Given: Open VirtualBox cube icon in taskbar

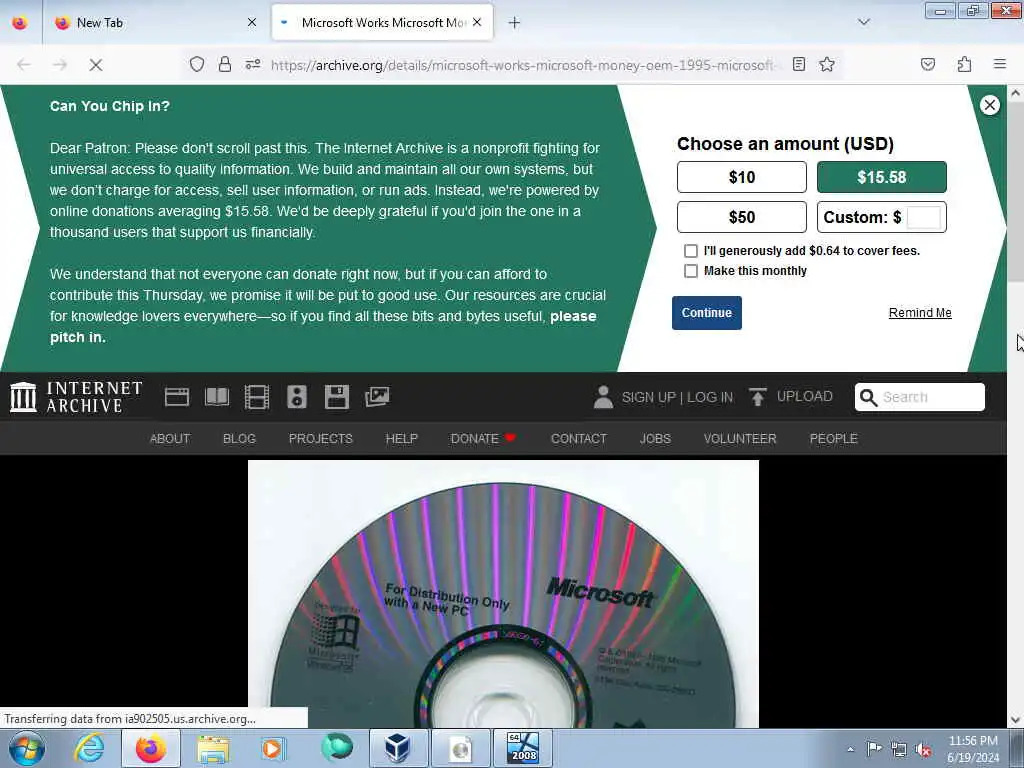Looking at the screenshot, I should [x=397, y=748].
